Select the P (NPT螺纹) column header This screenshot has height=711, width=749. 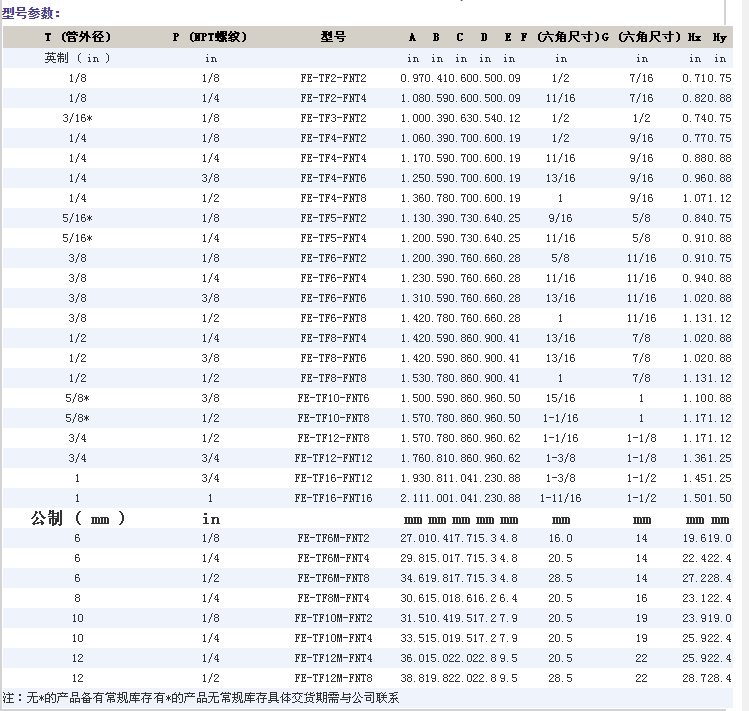pos(210,37)
